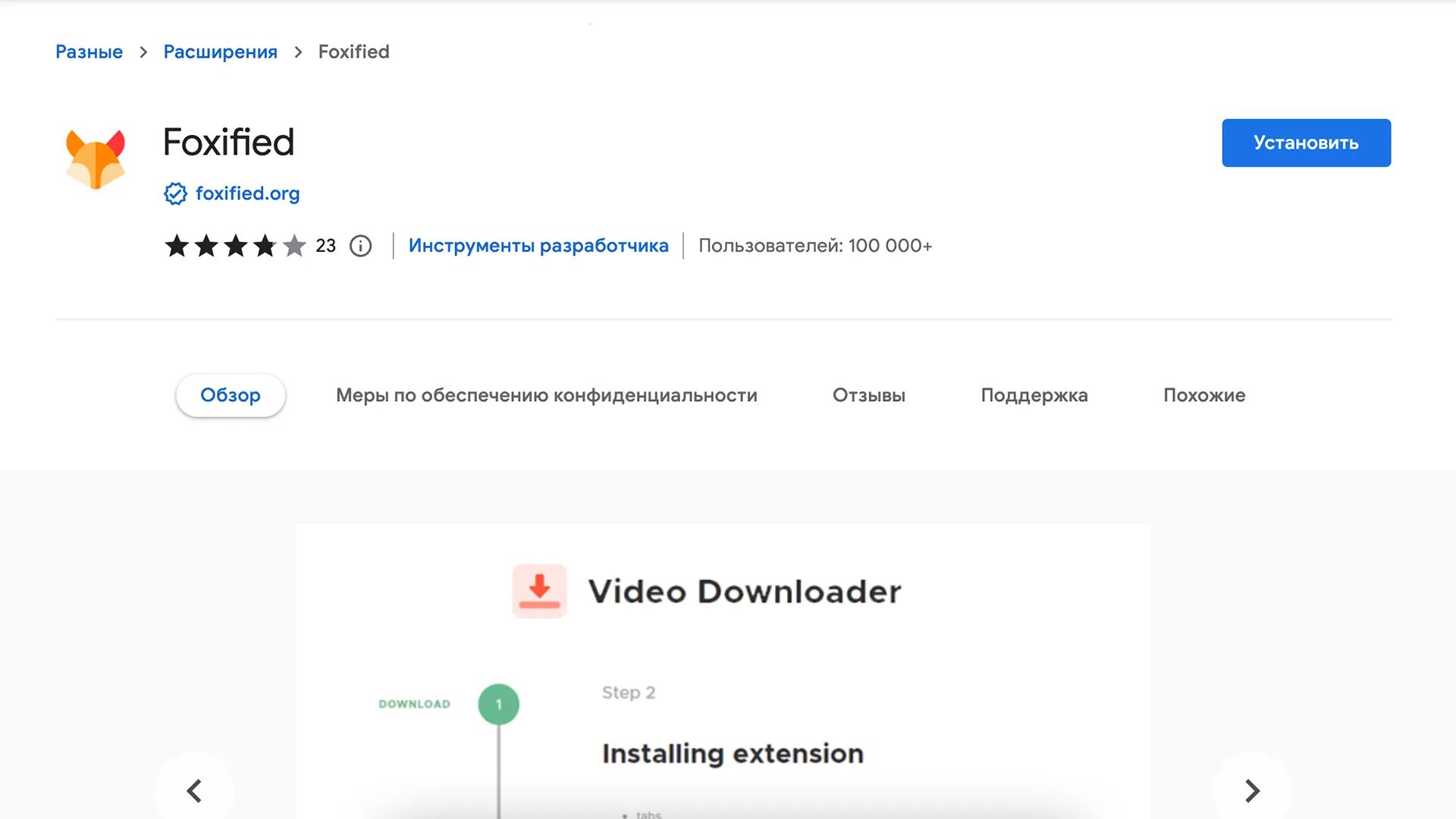Click the Установить install button
1456x819 pixels.
point(1306,143)
